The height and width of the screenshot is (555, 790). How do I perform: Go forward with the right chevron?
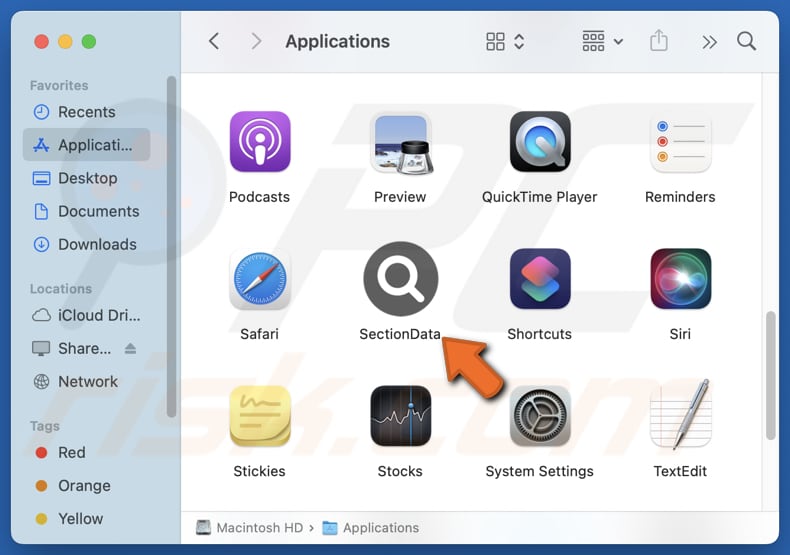coord(256,41)
